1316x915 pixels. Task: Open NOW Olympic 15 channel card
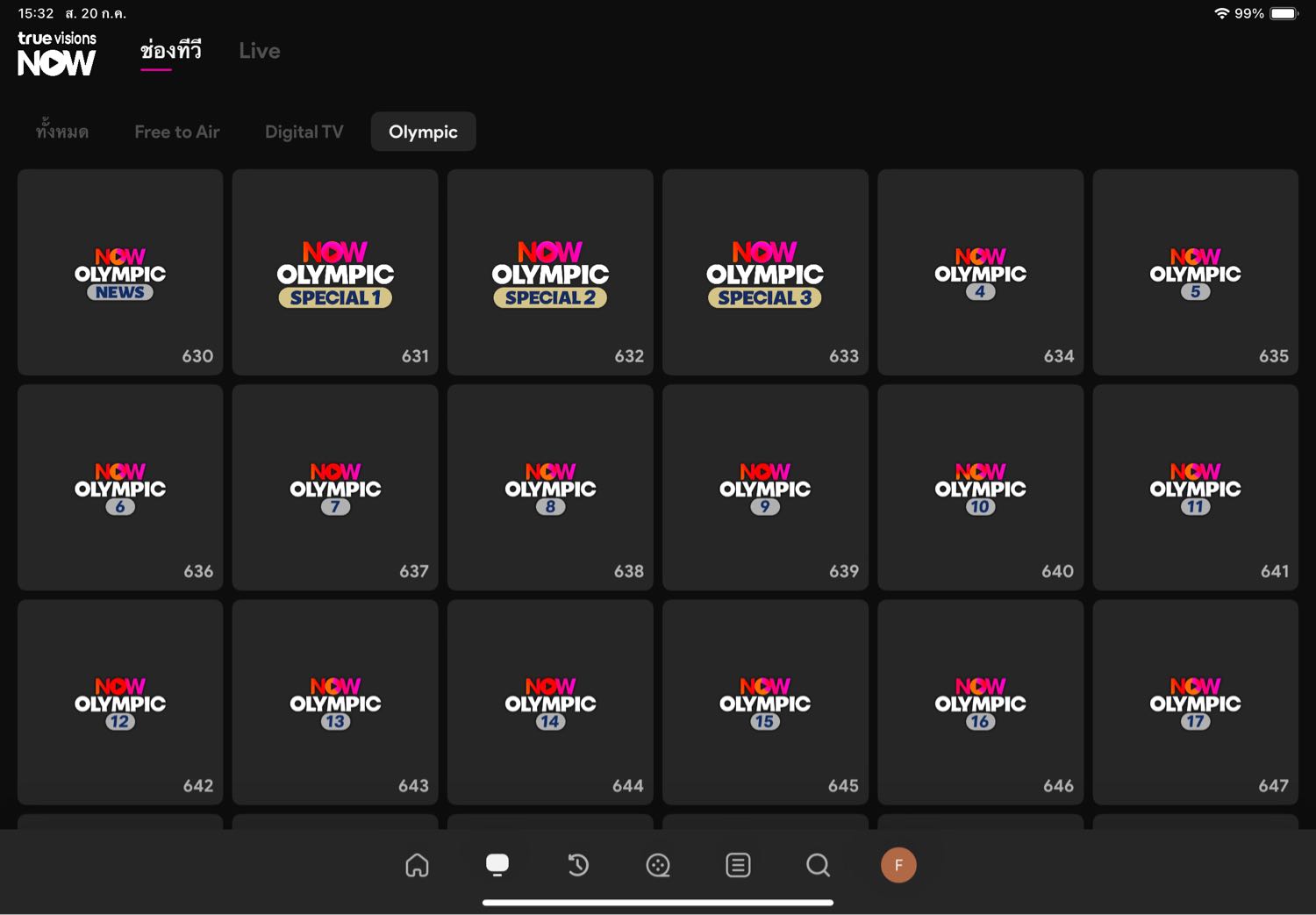click(x=765, y=702)
